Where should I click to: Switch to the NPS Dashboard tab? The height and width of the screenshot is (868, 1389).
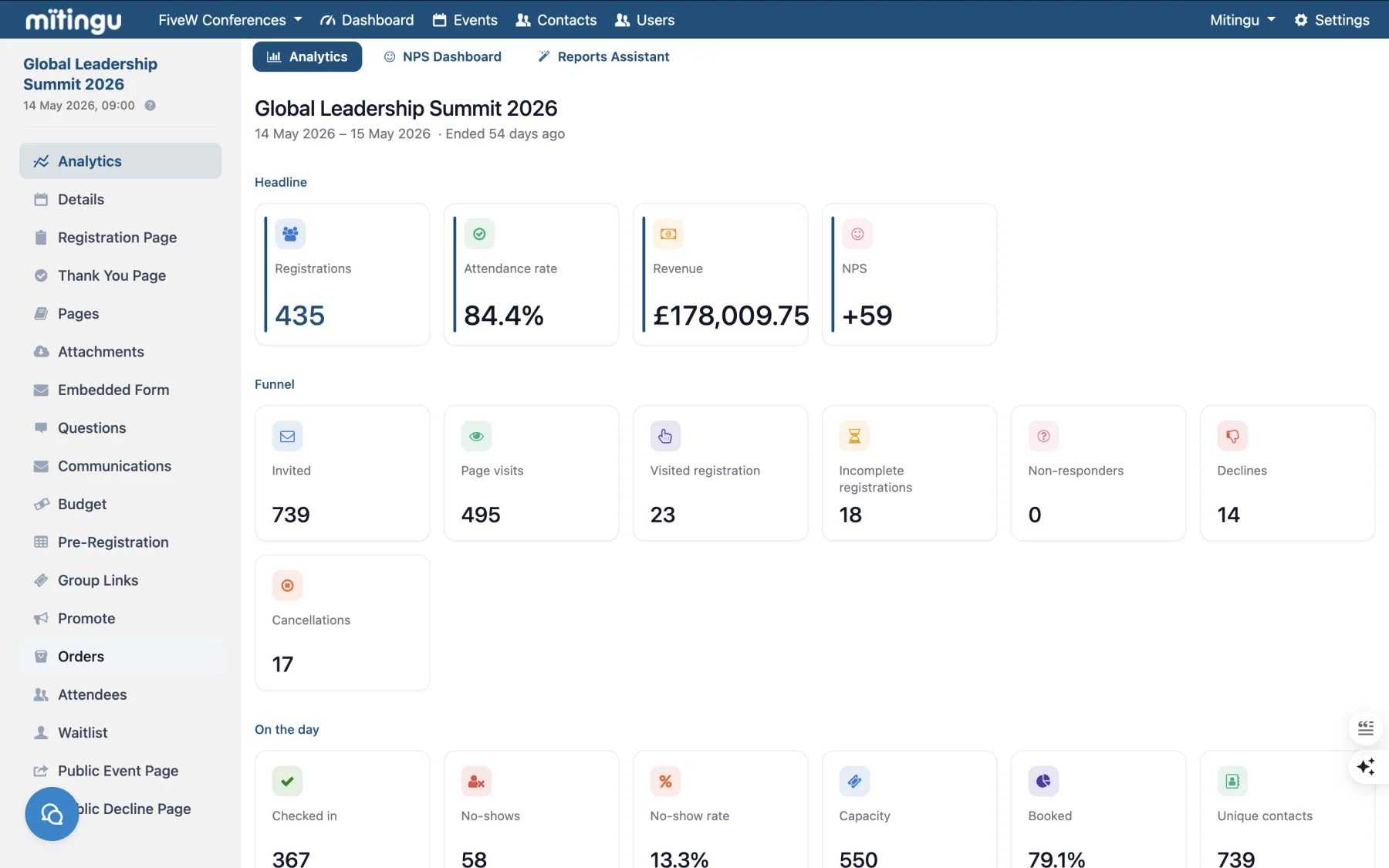click(x=443, y=56)
